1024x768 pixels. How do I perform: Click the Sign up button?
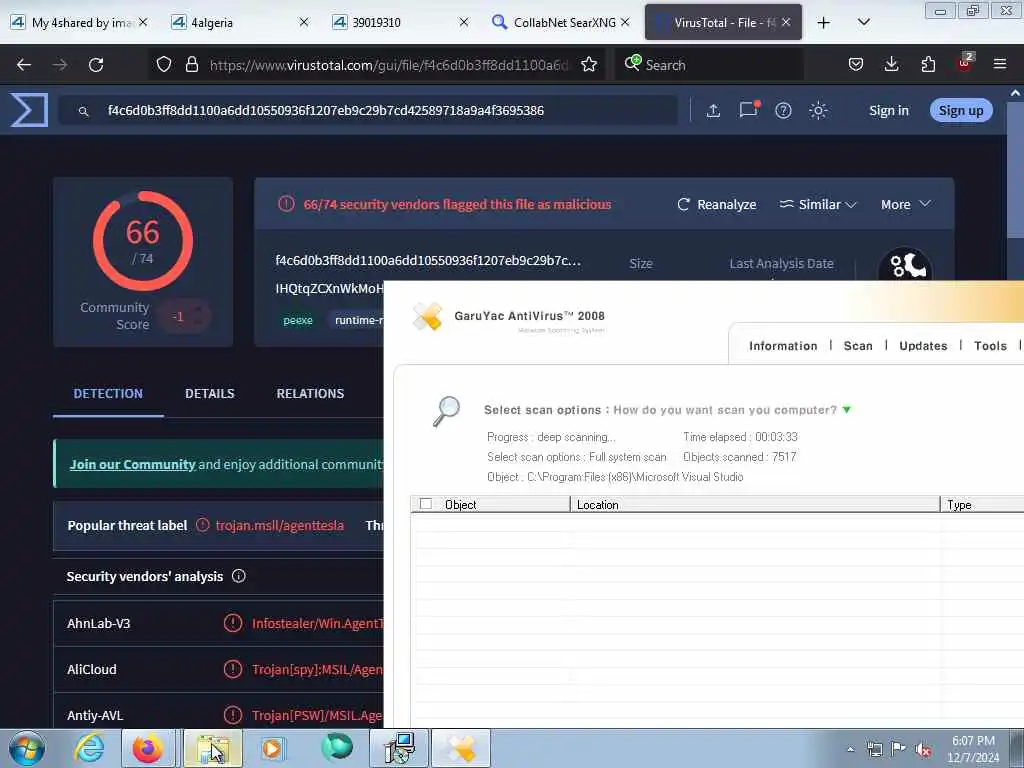(x=961, y=110)
